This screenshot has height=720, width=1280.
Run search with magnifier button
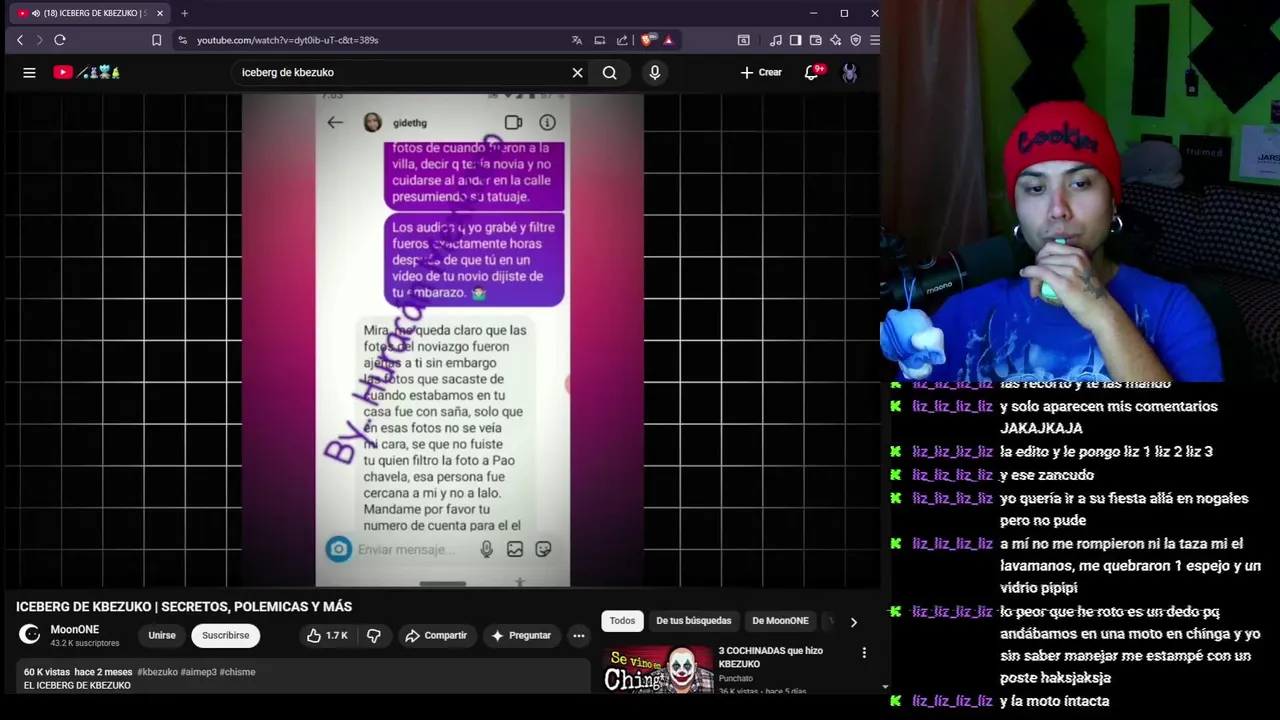tap(609, 72)
